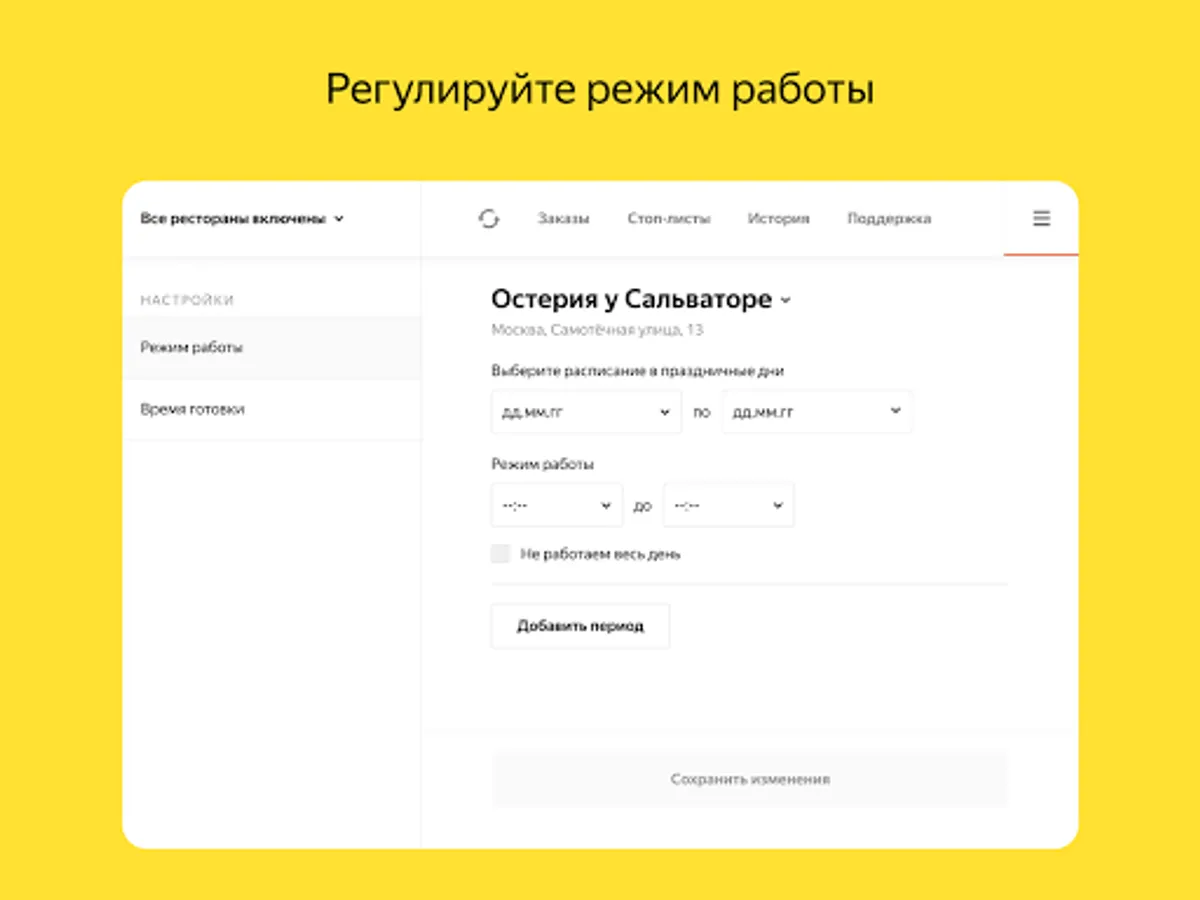
Task: Click the Регулируйте режим работы headline
Action: 600,90
